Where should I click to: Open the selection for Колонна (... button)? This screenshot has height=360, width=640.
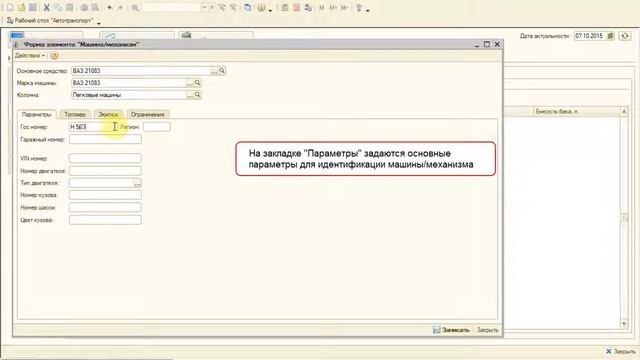coord(190,95)
